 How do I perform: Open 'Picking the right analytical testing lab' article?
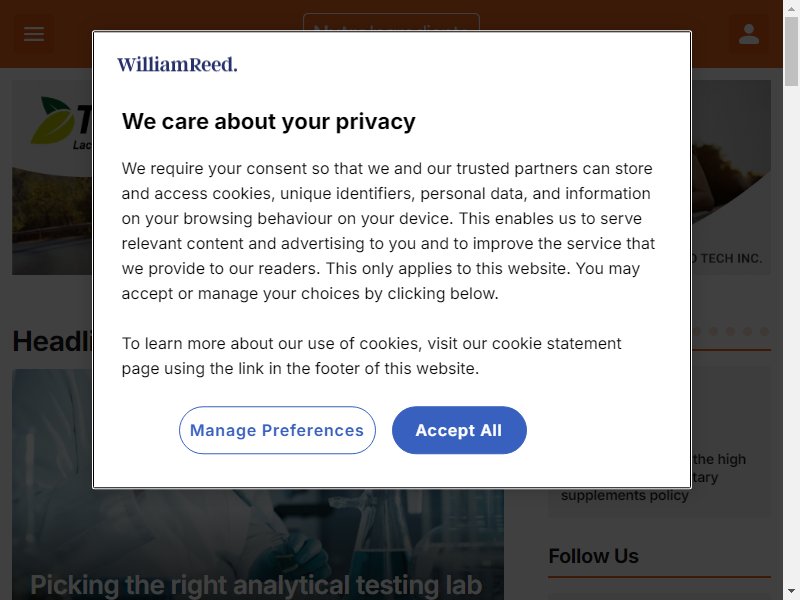(256, 585)
